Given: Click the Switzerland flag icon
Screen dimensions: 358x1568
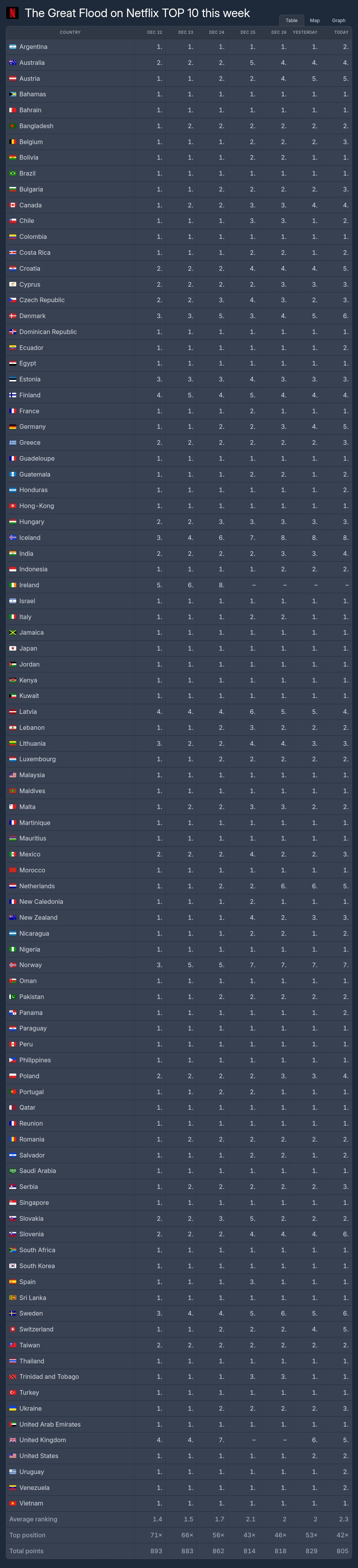Looking at the screenshot, I should click(x=13, y=1330).
